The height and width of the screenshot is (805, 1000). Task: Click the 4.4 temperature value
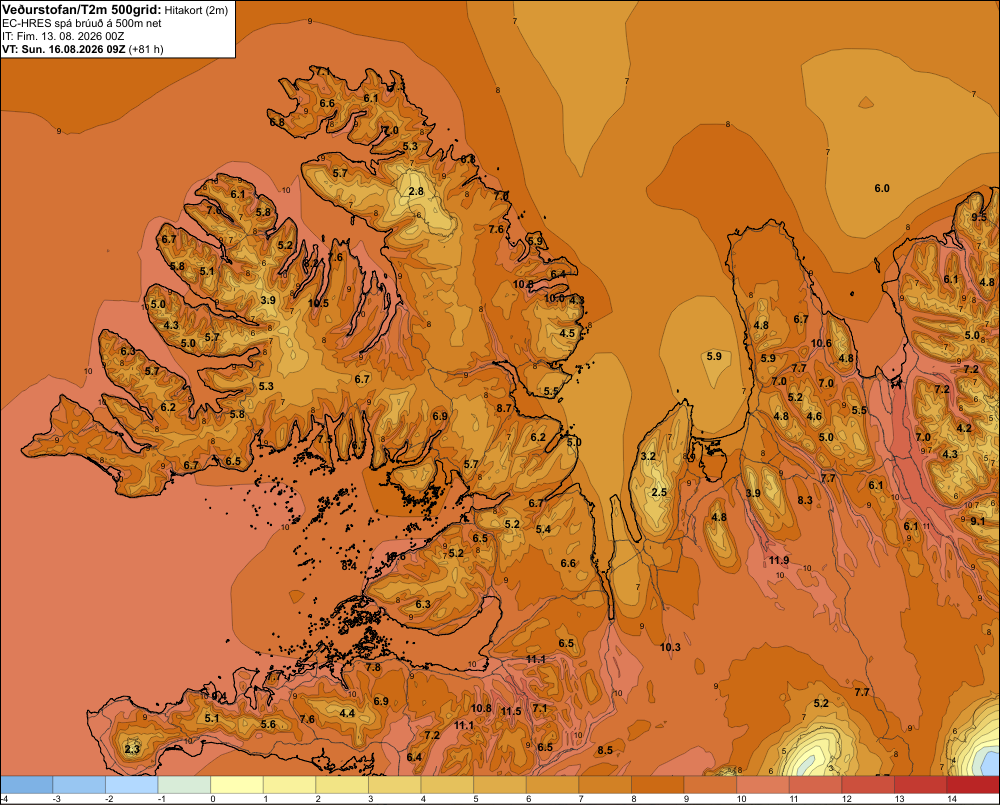pyautogui.click(x=347, y=713)
